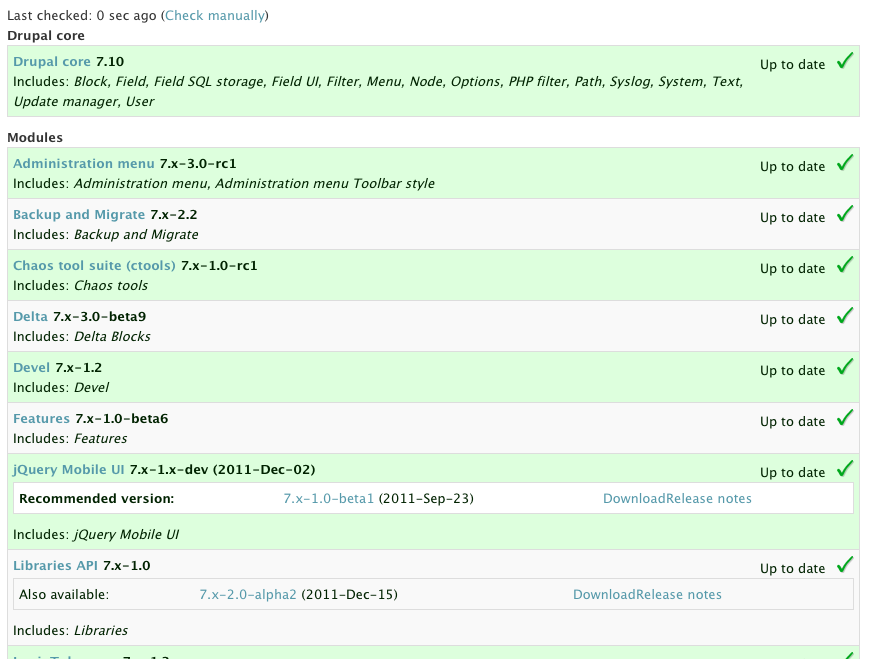Click Download link for Libraries 7.x-2.0-alpha2
This screenshot has height=659, width=875.
tap(604, 595)
